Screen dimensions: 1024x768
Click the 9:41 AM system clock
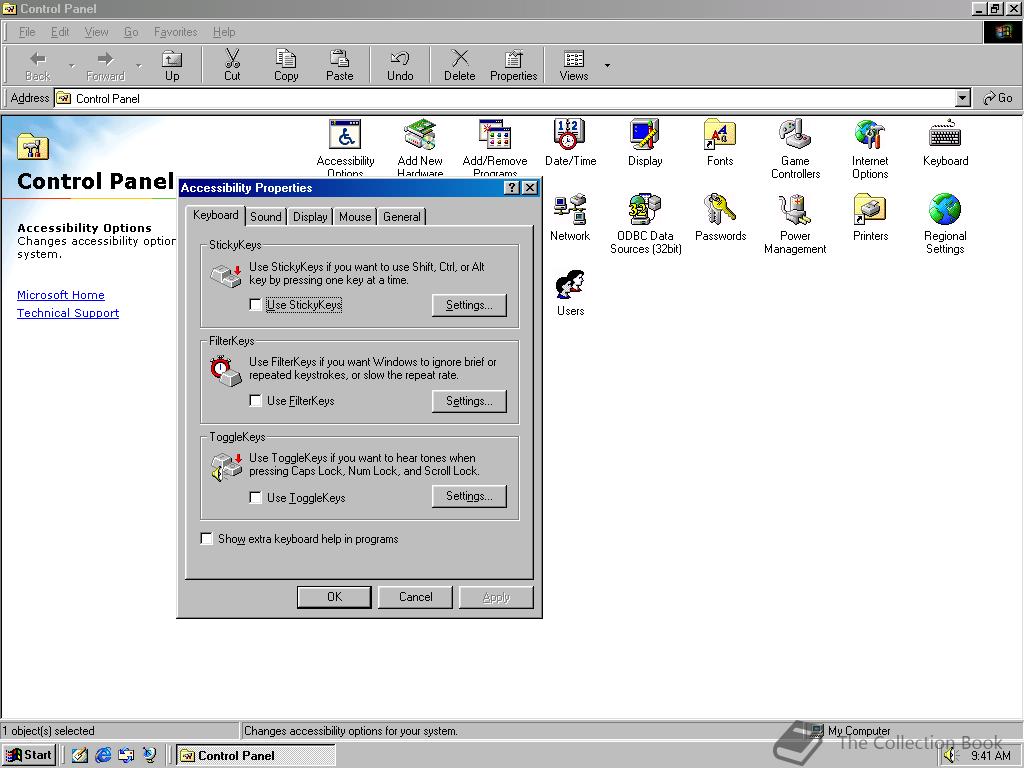tap(990, 756)
